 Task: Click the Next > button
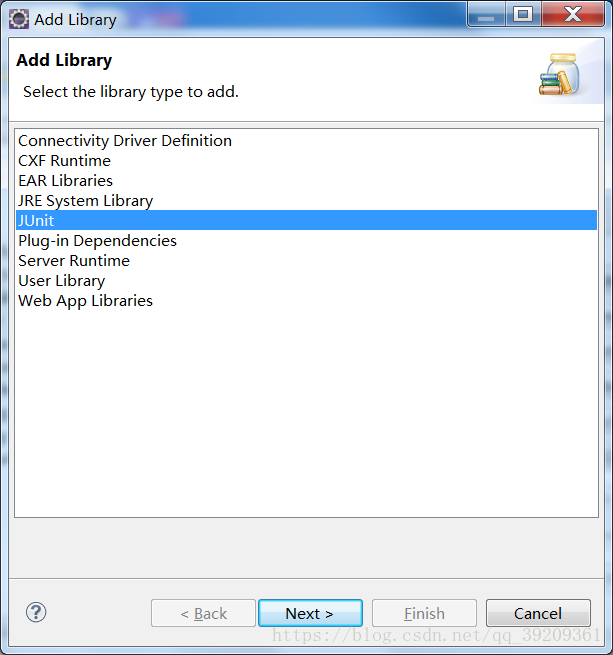(310, 613)
